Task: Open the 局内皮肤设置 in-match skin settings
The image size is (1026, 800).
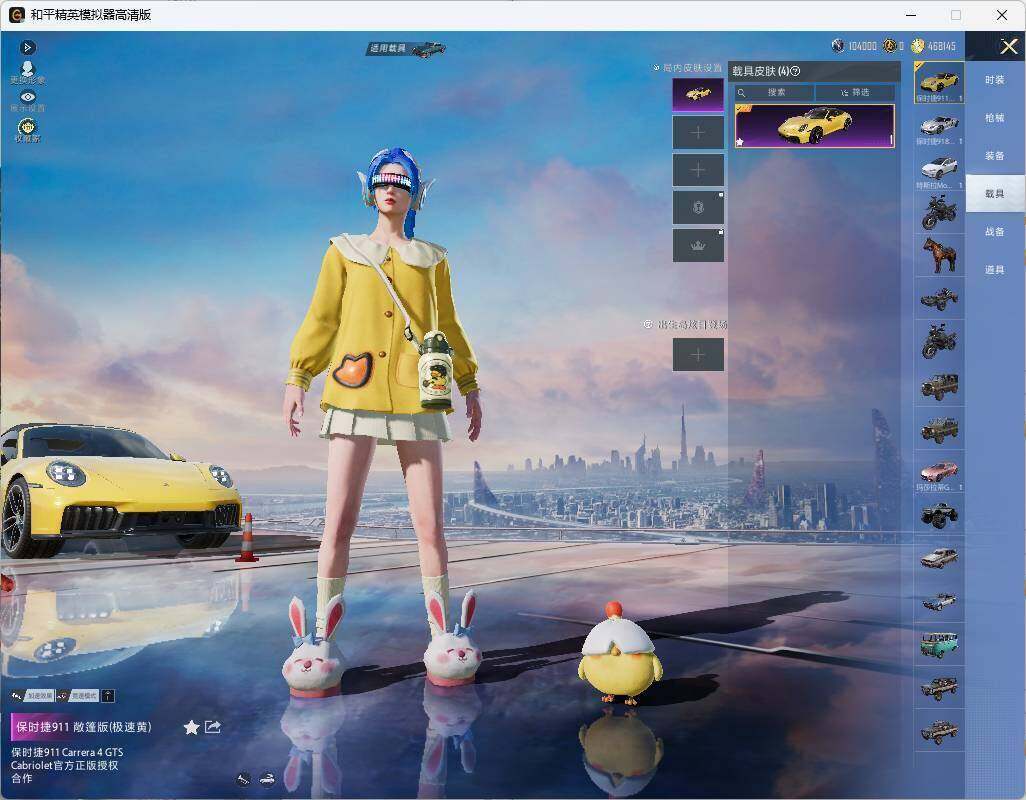Action: click(688, 67)
